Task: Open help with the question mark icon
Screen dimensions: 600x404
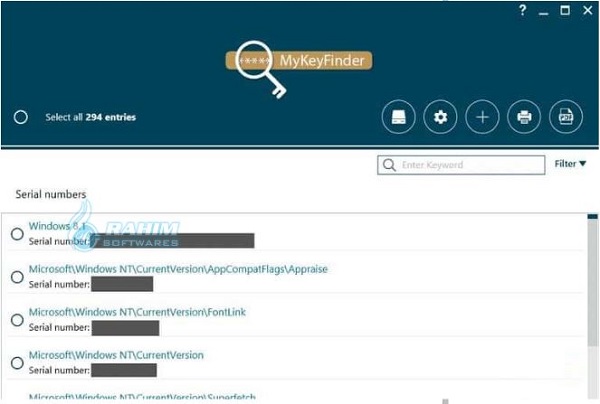Action: click(x=522, y=10)
